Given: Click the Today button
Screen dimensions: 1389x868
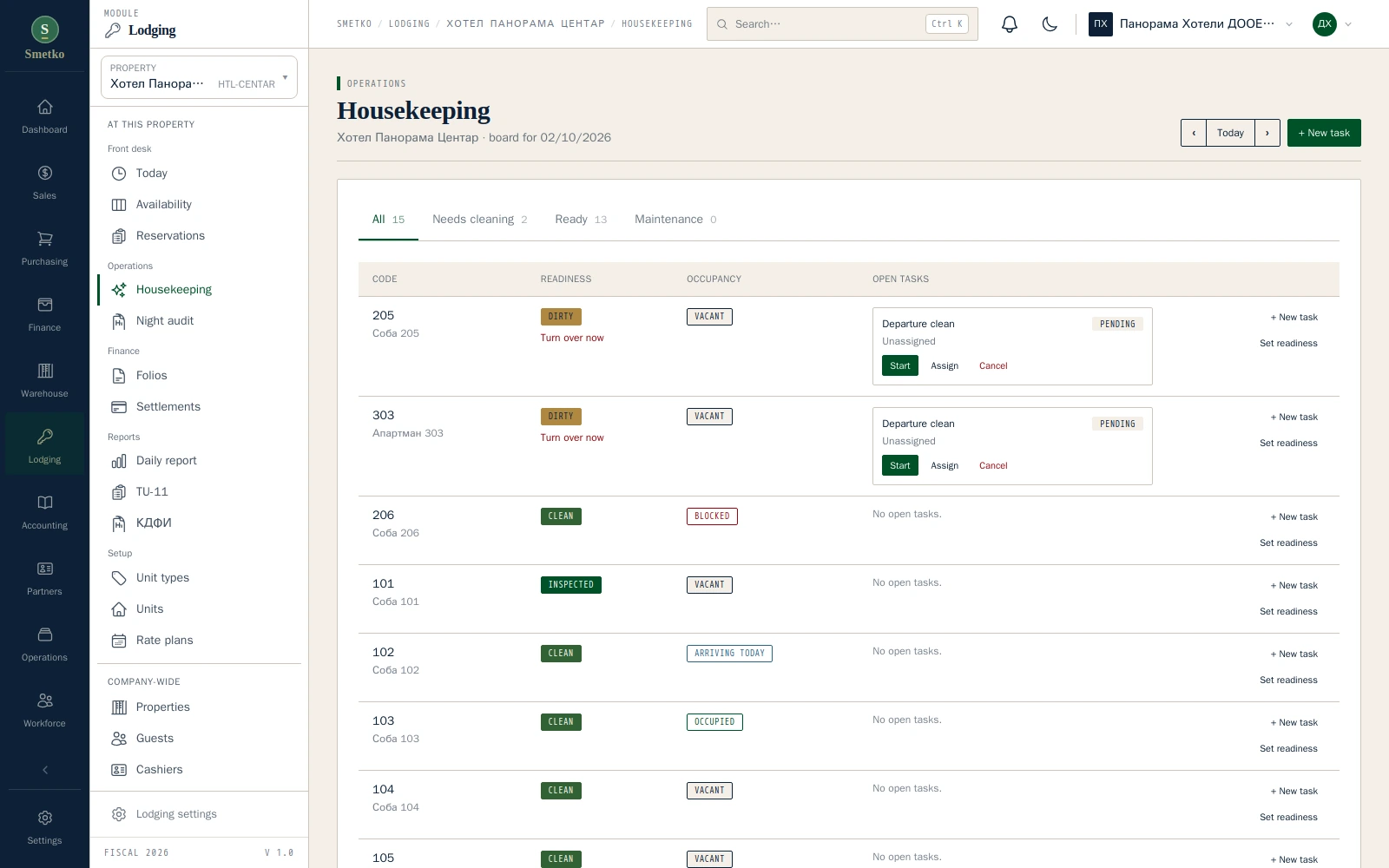Looking at the screenshot, I should 1230,133.
